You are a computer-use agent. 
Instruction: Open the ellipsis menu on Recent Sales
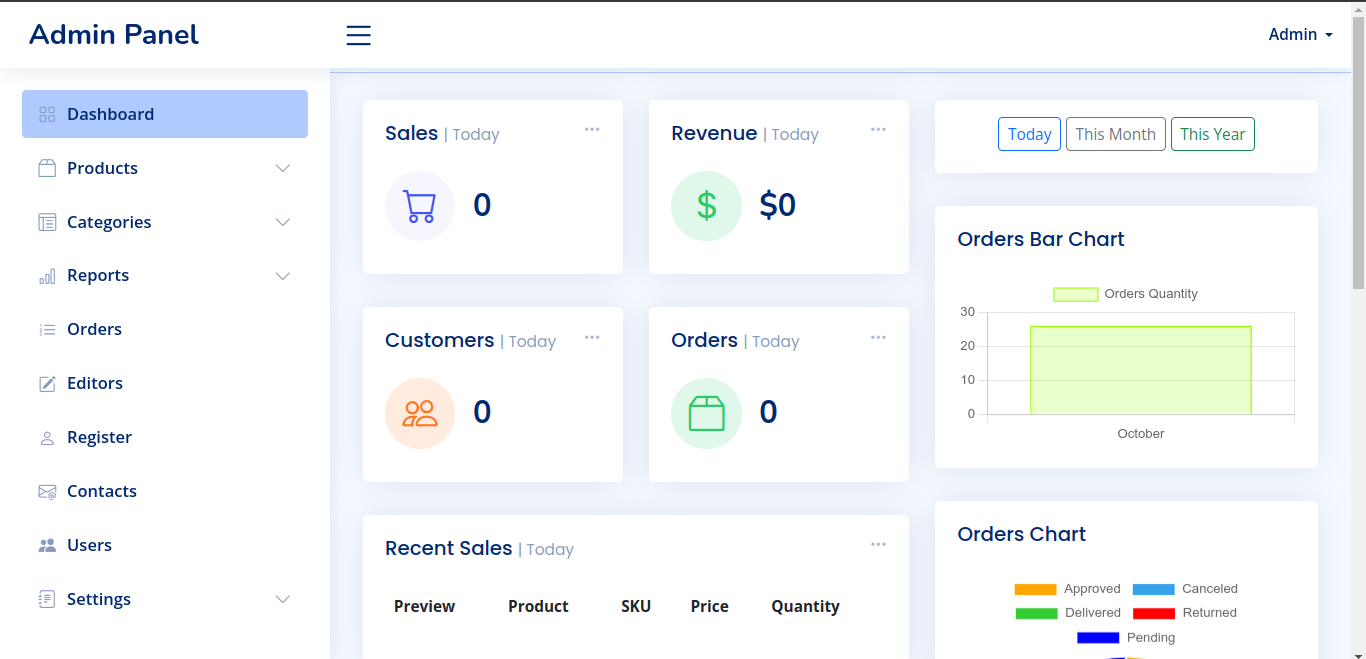pyautogui.click(x=878, y=543)
